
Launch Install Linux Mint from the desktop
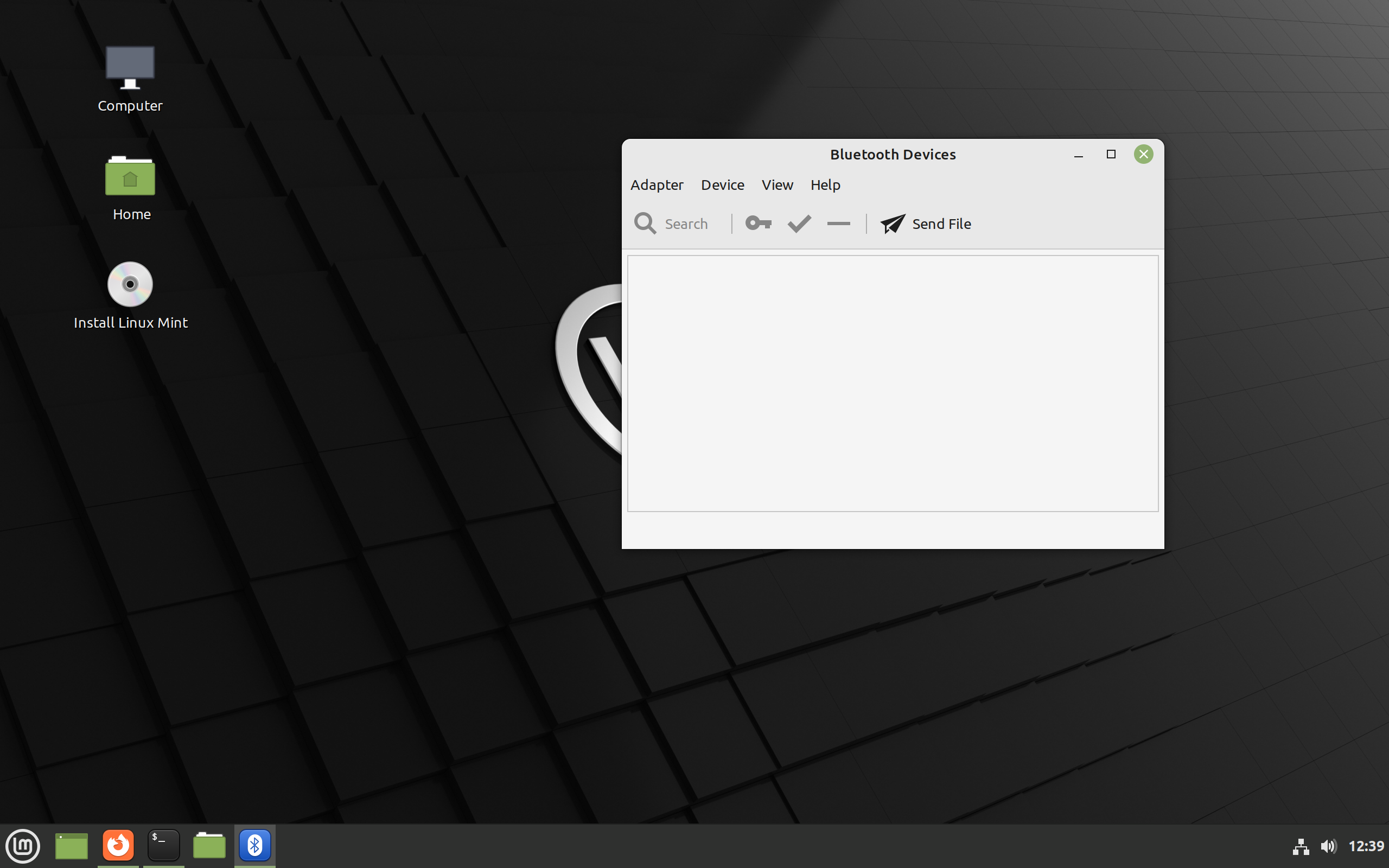click(x=130, y=284)
